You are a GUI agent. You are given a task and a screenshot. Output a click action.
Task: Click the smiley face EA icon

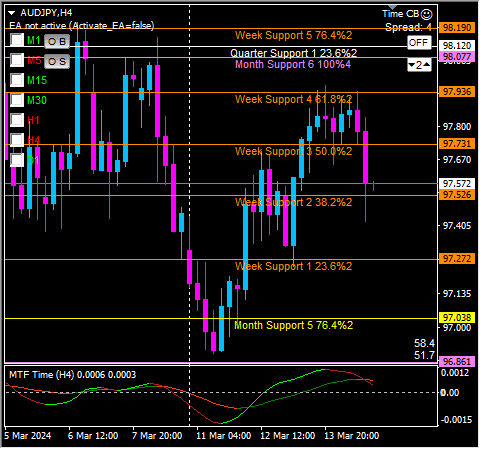point(426,14)
